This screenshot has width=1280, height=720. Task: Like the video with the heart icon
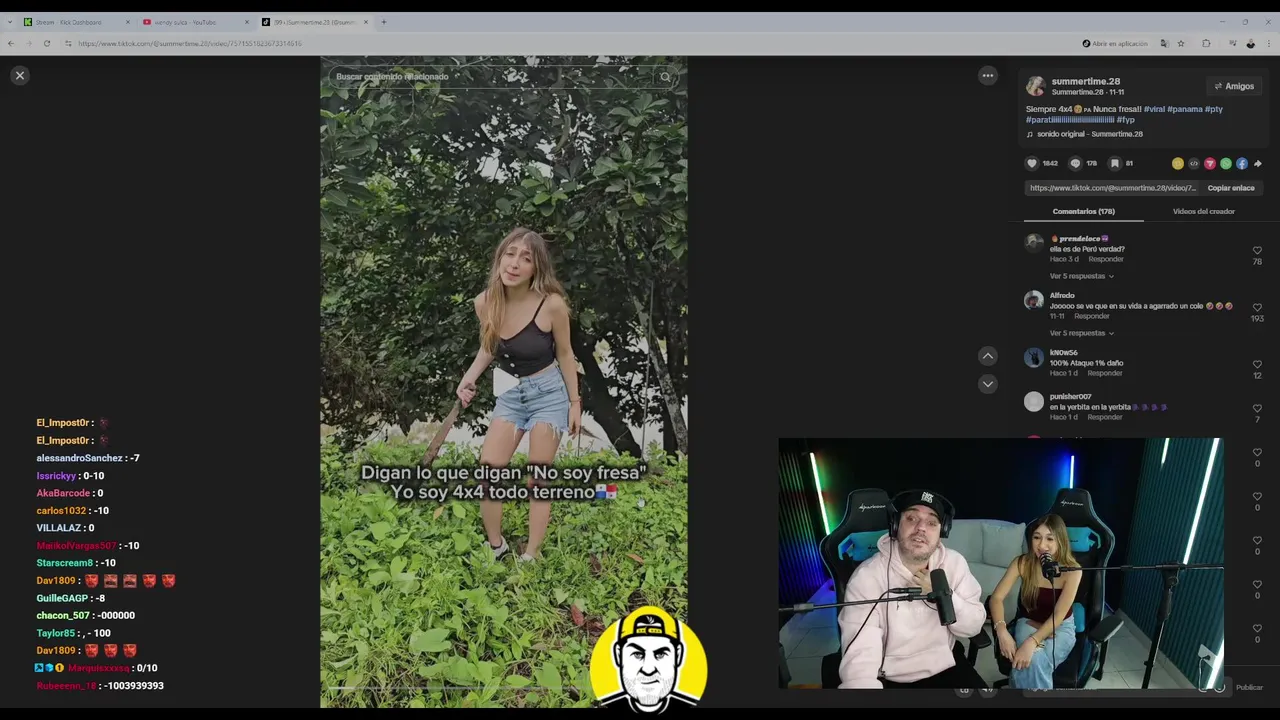tap(1032, 163)
